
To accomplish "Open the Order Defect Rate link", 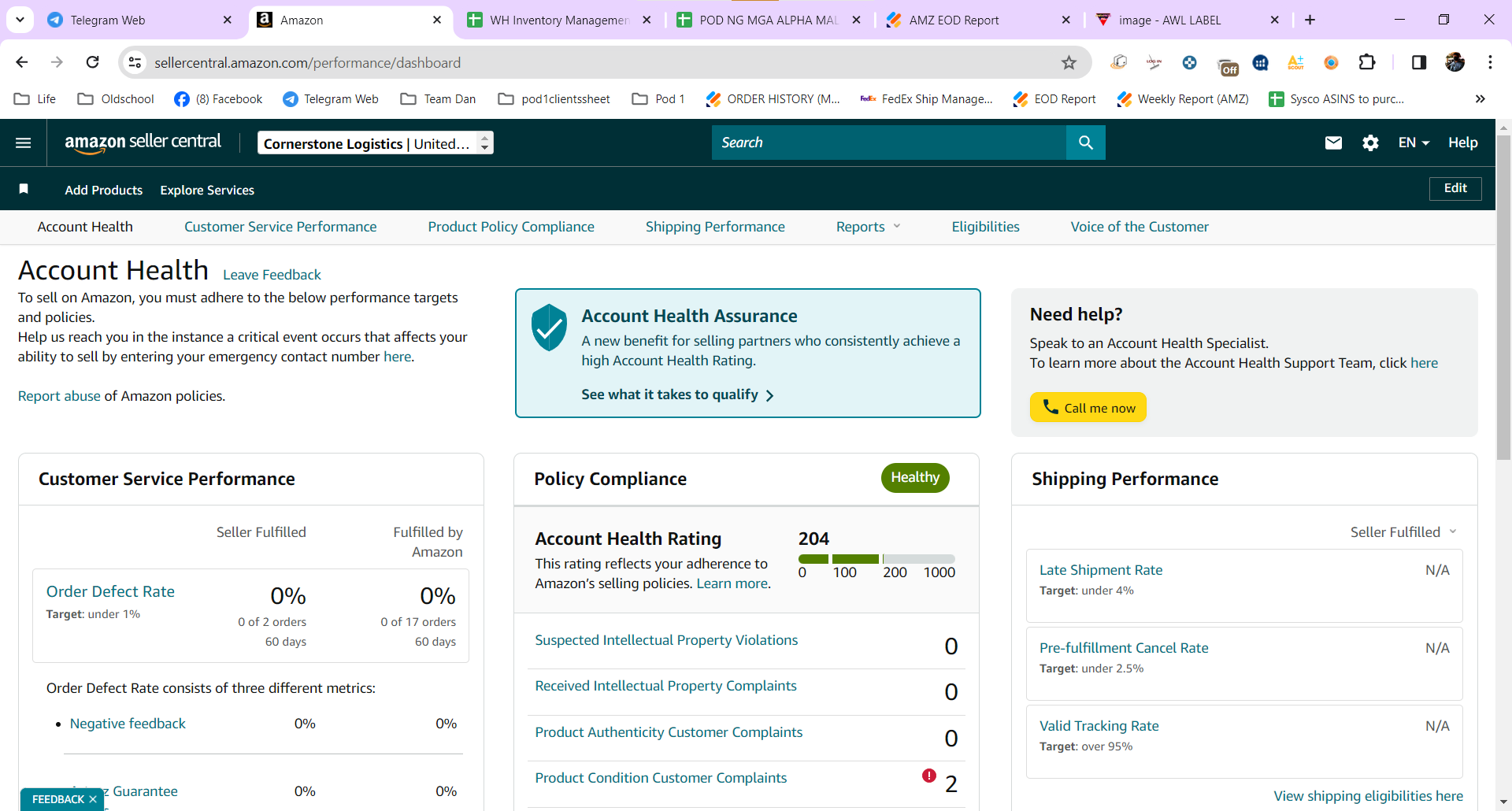I will point(110,591).
